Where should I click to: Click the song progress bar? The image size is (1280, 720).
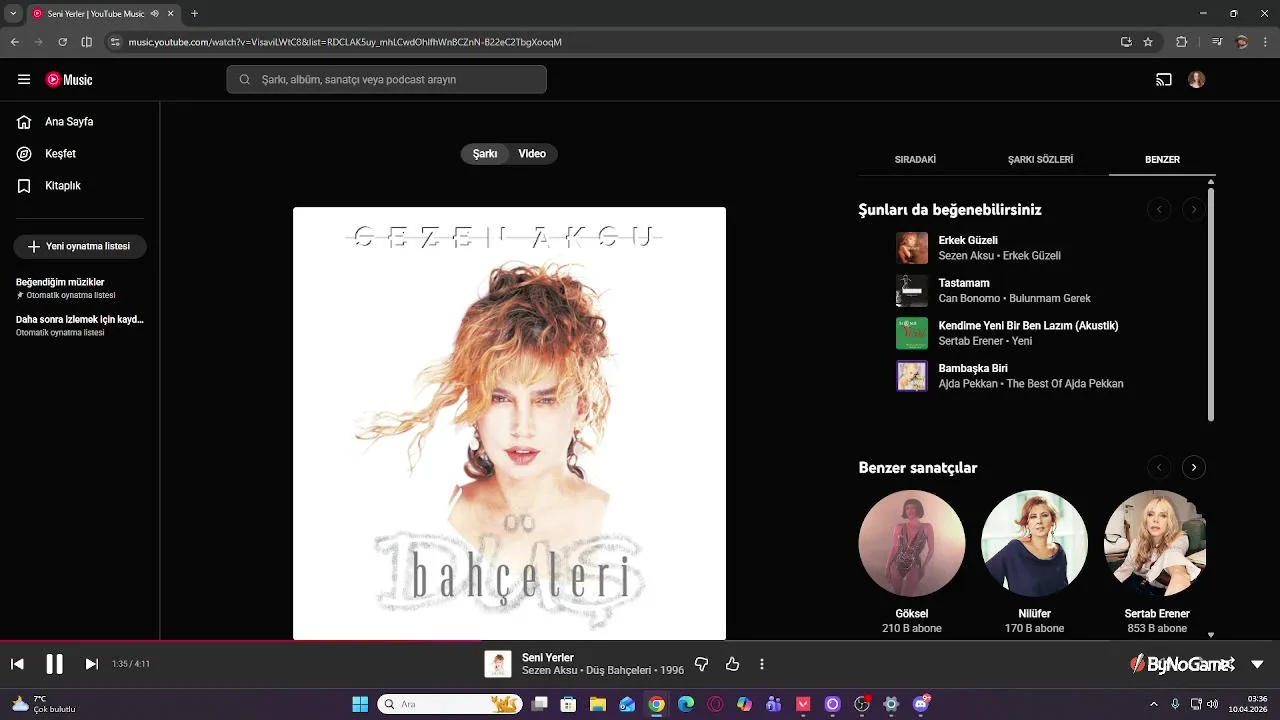[x=640, y=641]
